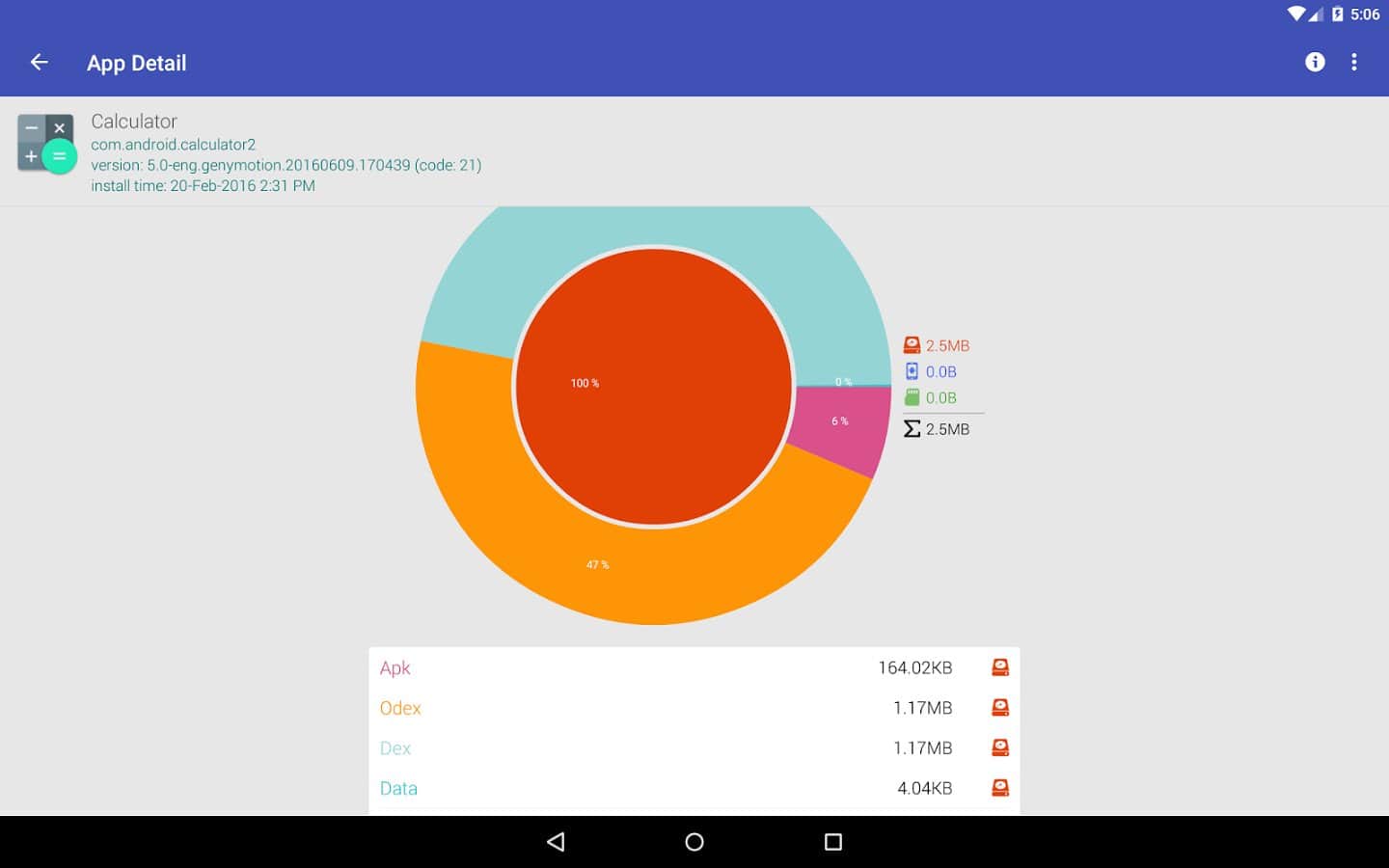
Task: Tap the Calculator app icon
Action: (46, 144)
